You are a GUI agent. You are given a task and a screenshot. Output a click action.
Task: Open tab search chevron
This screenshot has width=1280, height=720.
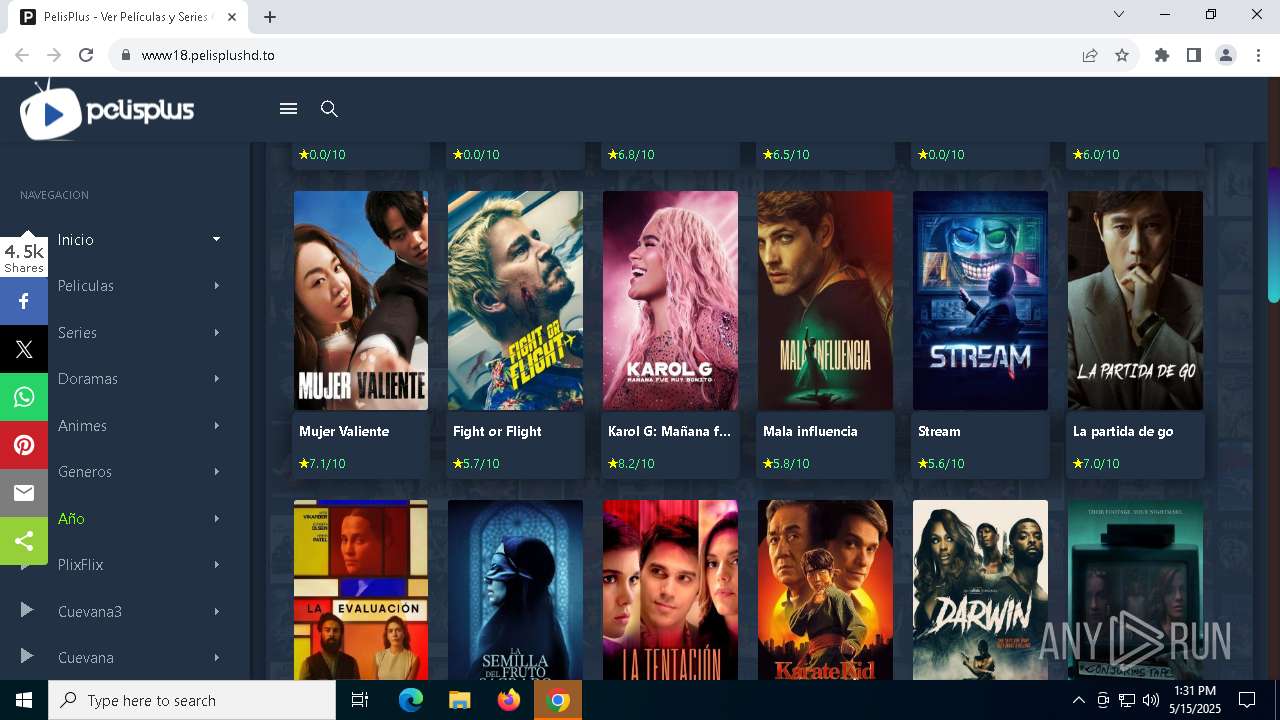1119,14
